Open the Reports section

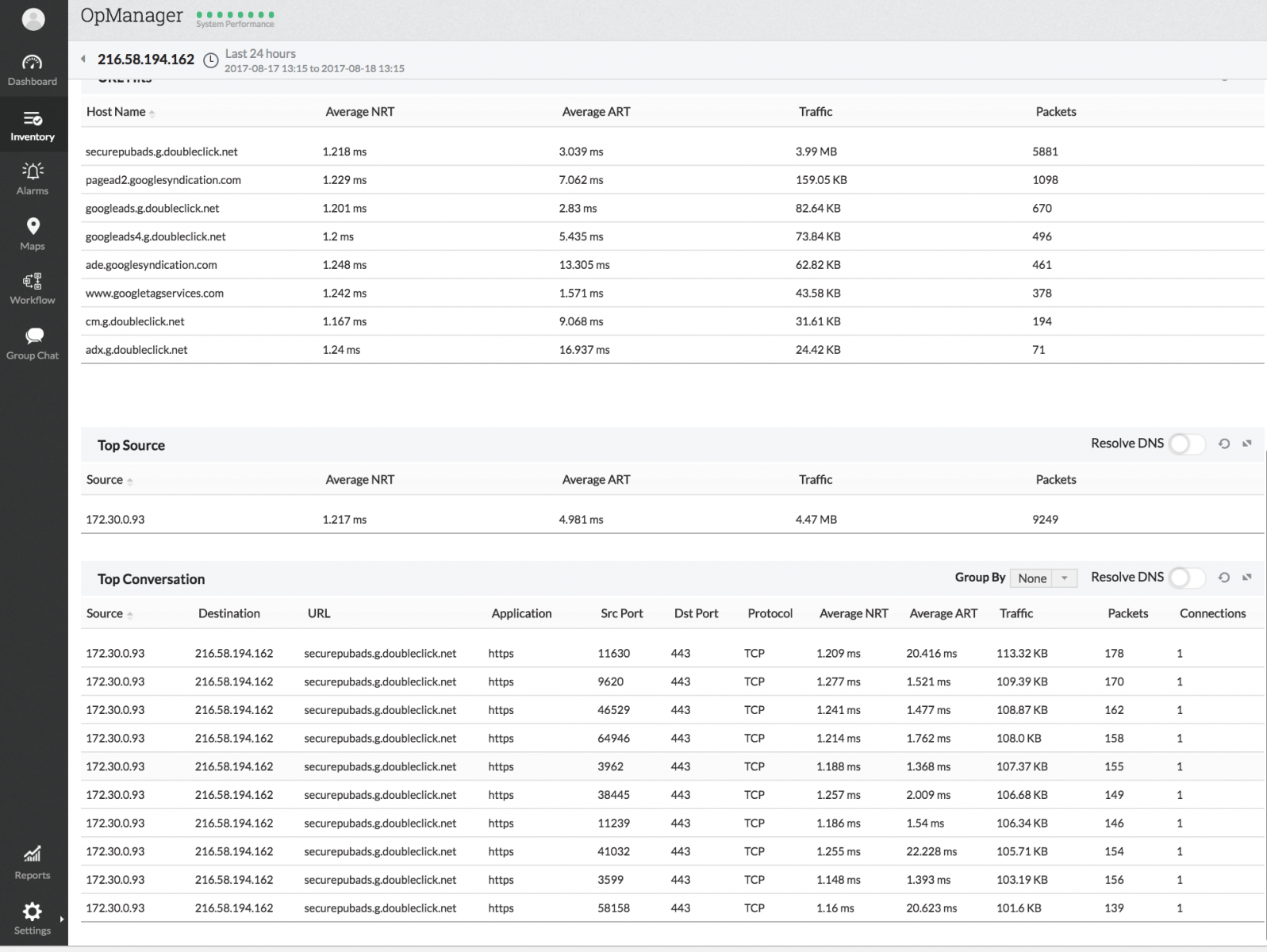pos(33,862)
